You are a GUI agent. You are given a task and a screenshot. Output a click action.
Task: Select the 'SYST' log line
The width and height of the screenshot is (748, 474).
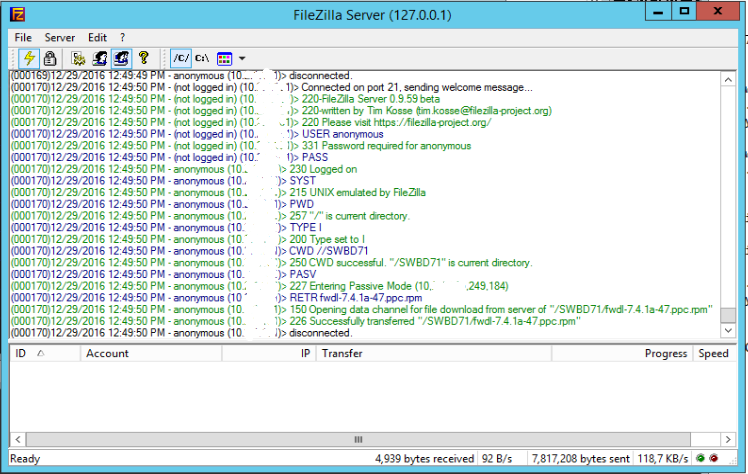tap(163, 181)
